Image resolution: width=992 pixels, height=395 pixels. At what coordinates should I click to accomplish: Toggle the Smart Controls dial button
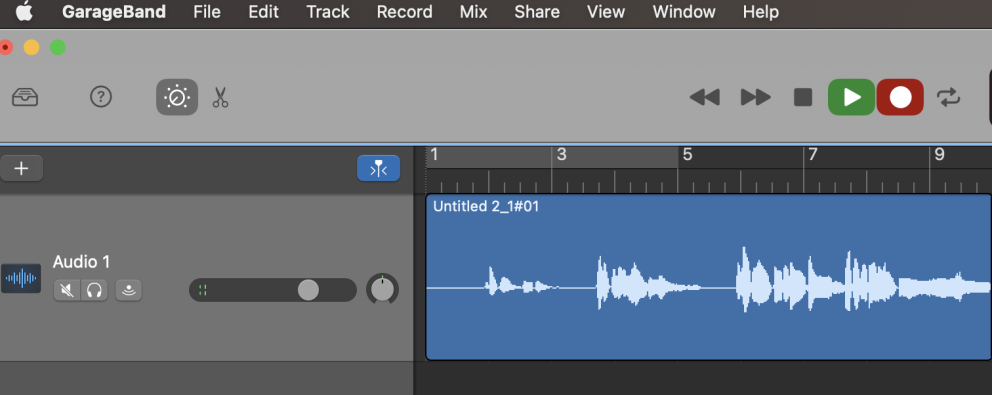click(x=177, y=97)
